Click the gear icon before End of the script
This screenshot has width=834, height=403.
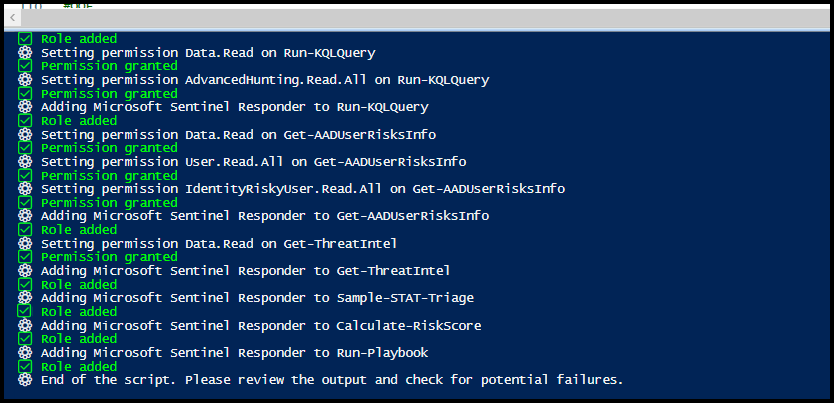(25, 380)
